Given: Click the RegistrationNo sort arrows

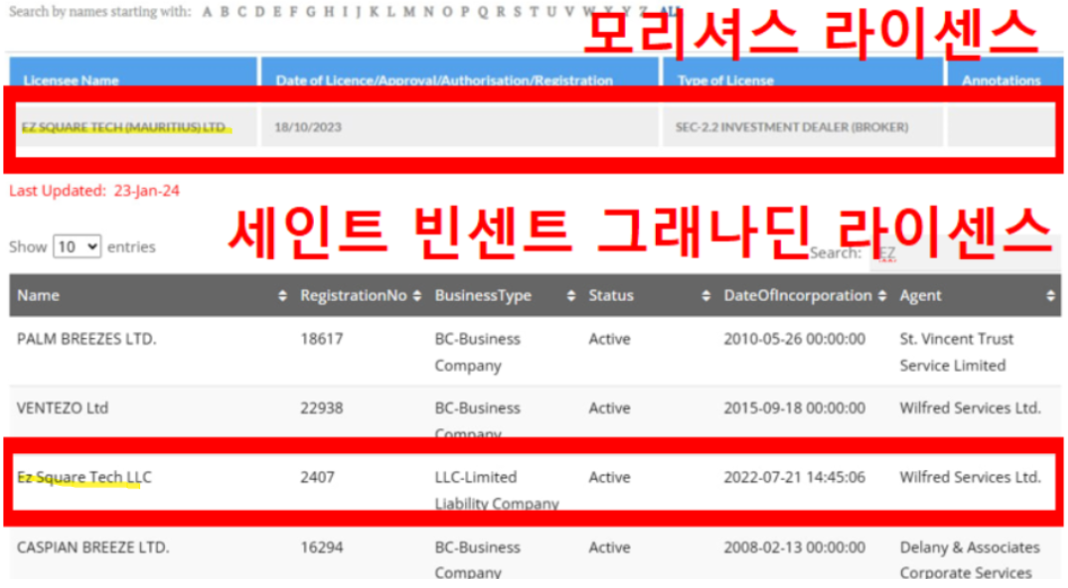Looking at the screenshot, I should 417,296.
